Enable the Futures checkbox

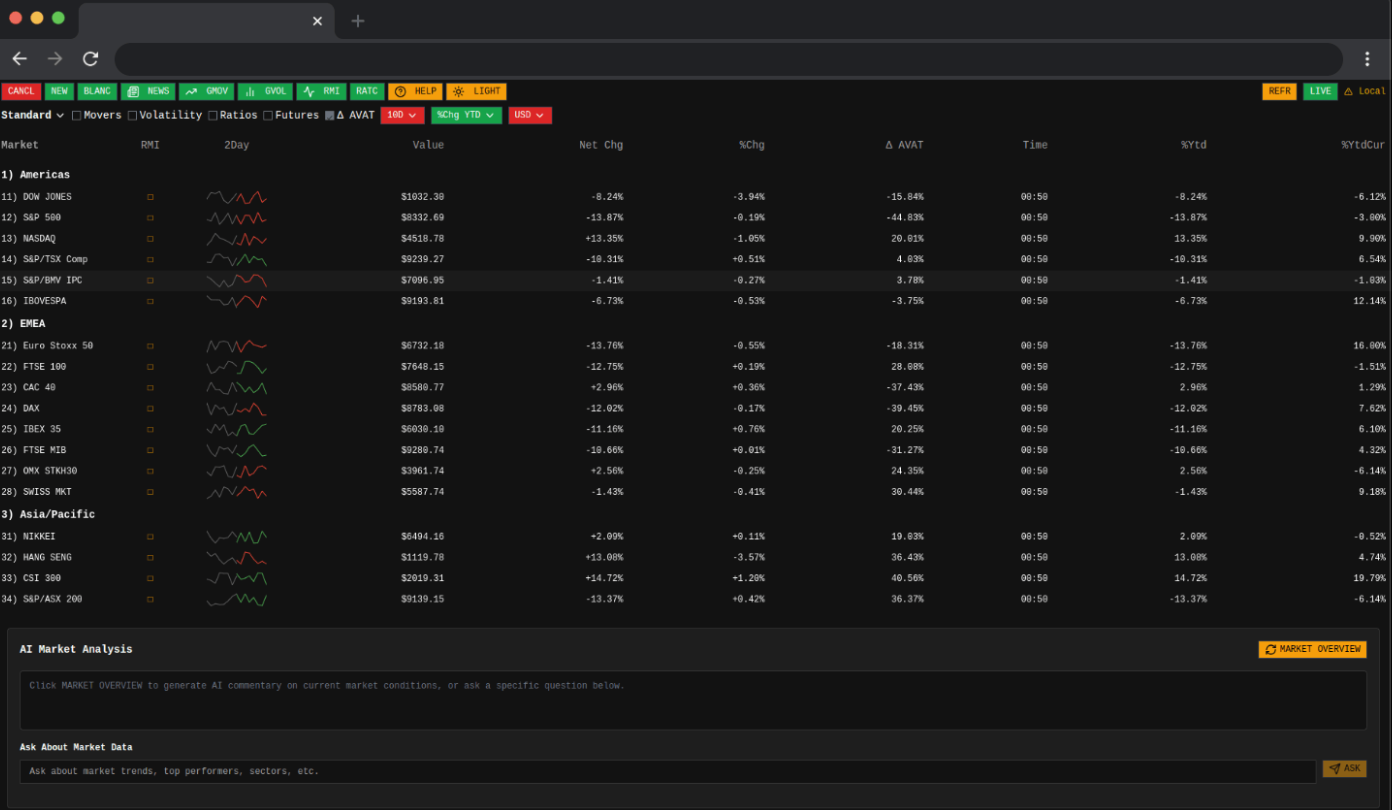(268, 115)
